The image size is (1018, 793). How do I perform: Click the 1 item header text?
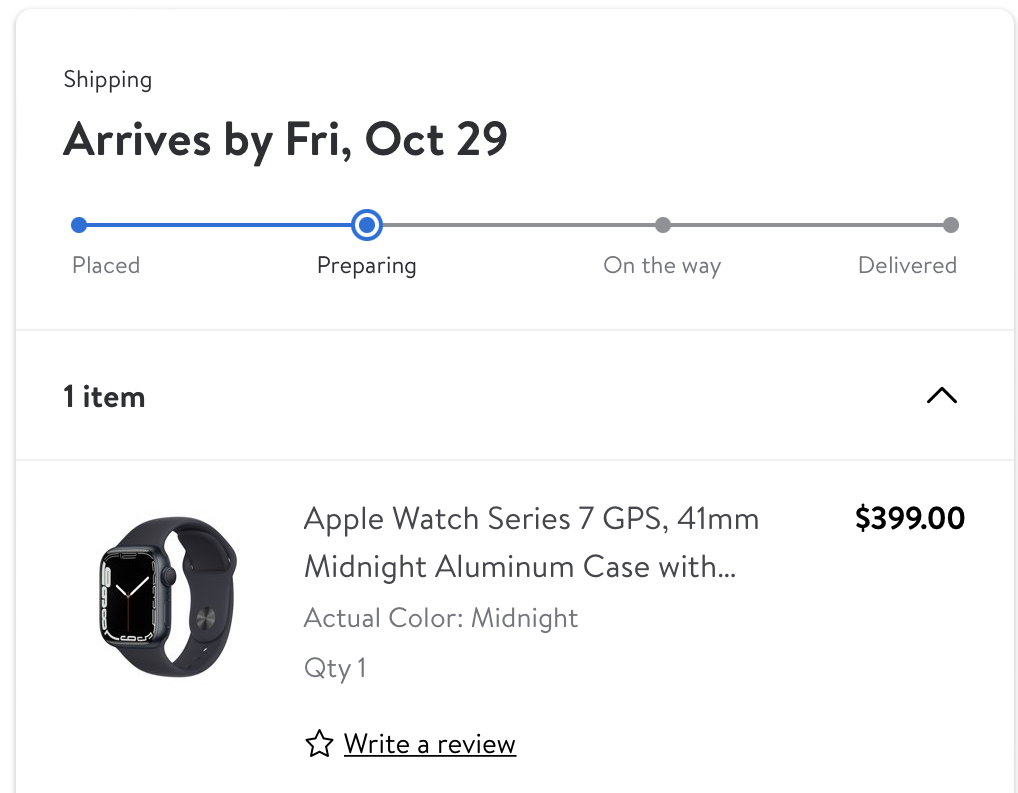click(x=104, y=397)
